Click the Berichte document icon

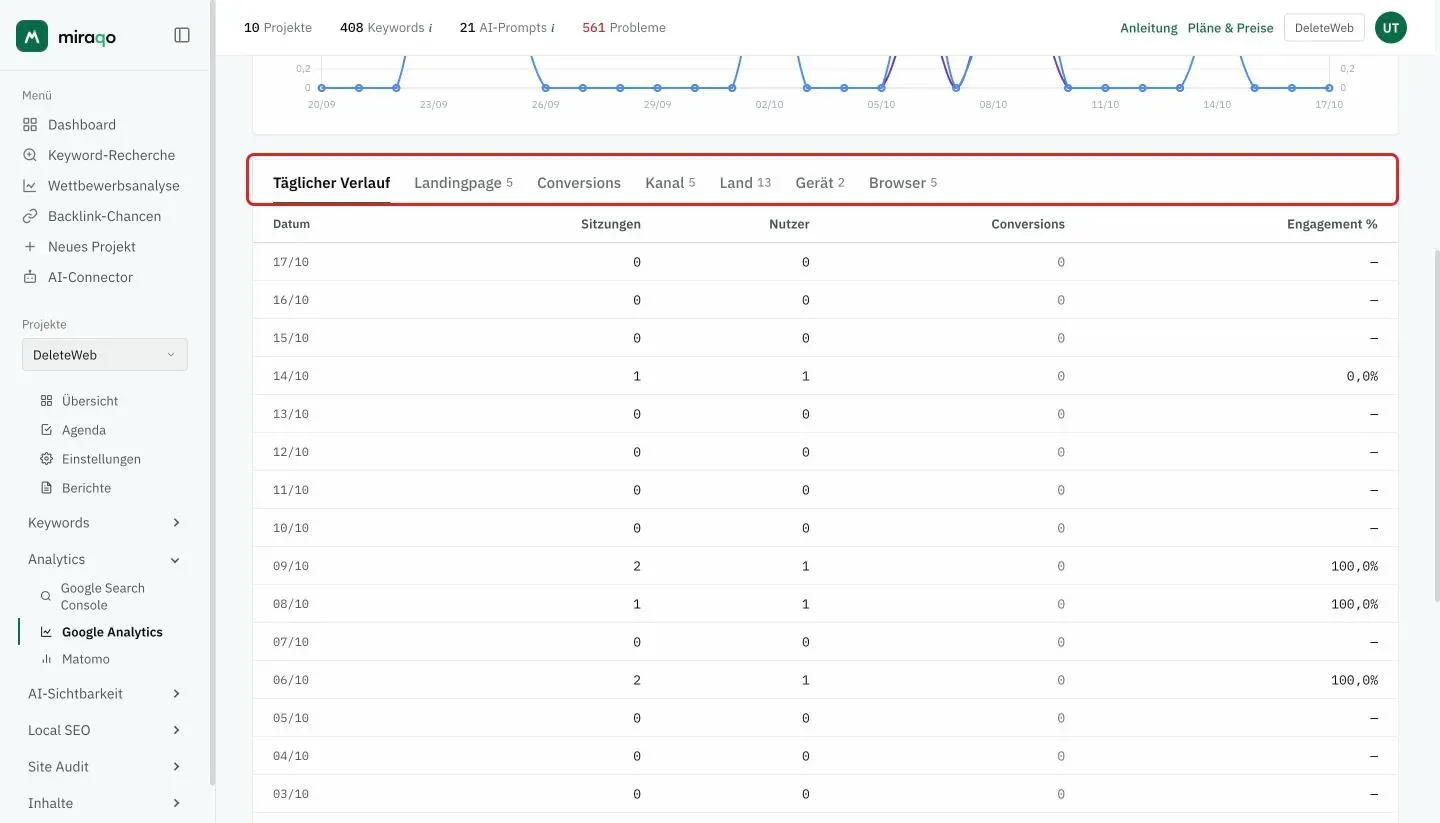[46, 488]
